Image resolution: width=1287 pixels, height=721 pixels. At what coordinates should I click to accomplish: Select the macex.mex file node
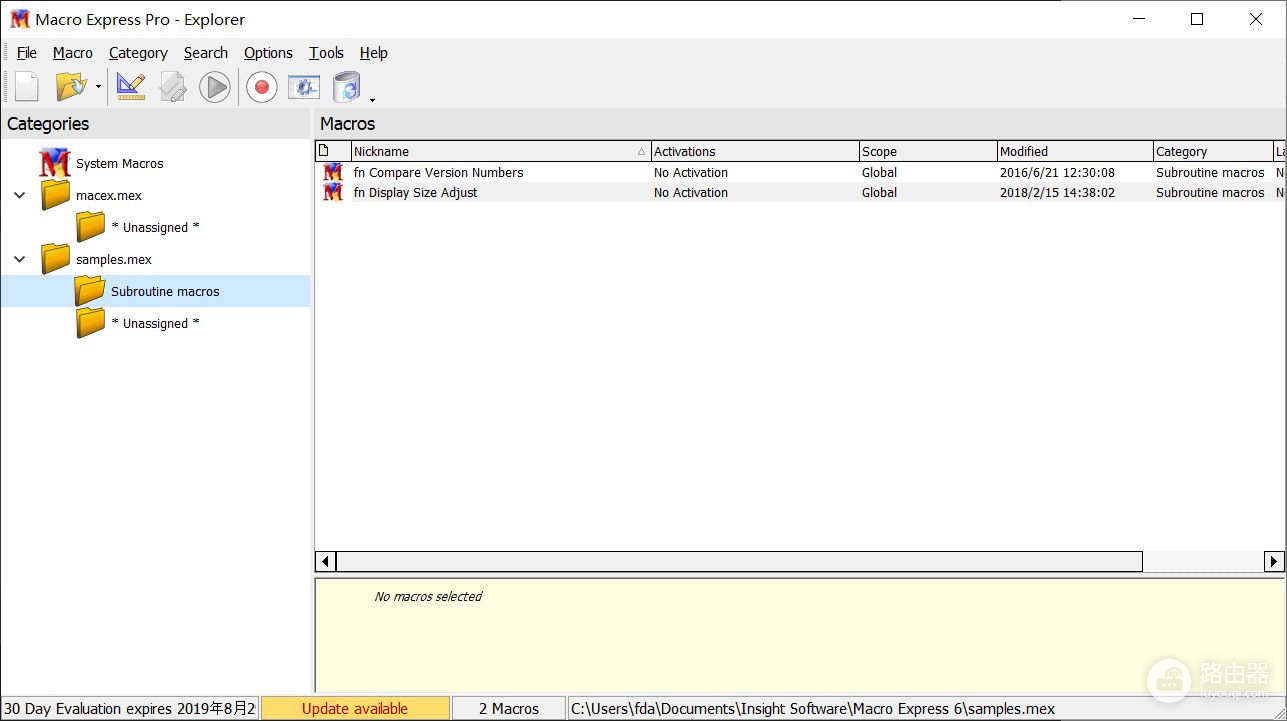tap(109, 195)
